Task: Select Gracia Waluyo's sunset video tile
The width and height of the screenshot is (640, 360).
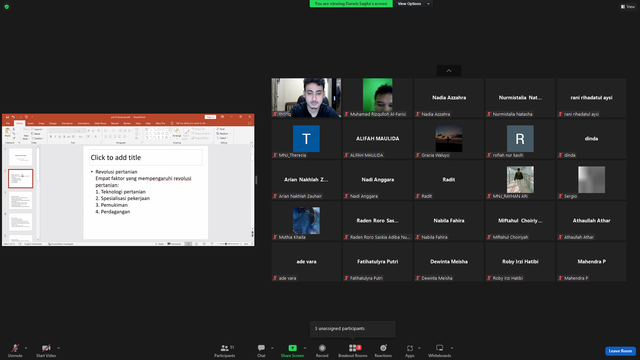Action: pos(449,139)
